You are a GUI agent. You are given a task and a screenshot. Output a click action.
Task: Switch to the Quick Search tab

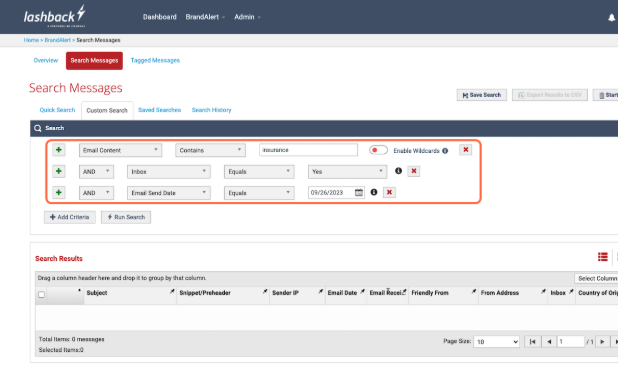point(57,110)
